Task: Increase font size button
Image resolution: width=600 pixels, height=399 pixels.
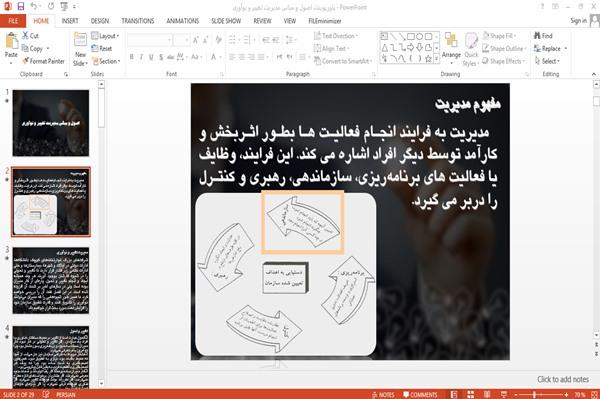Action: 196,40
